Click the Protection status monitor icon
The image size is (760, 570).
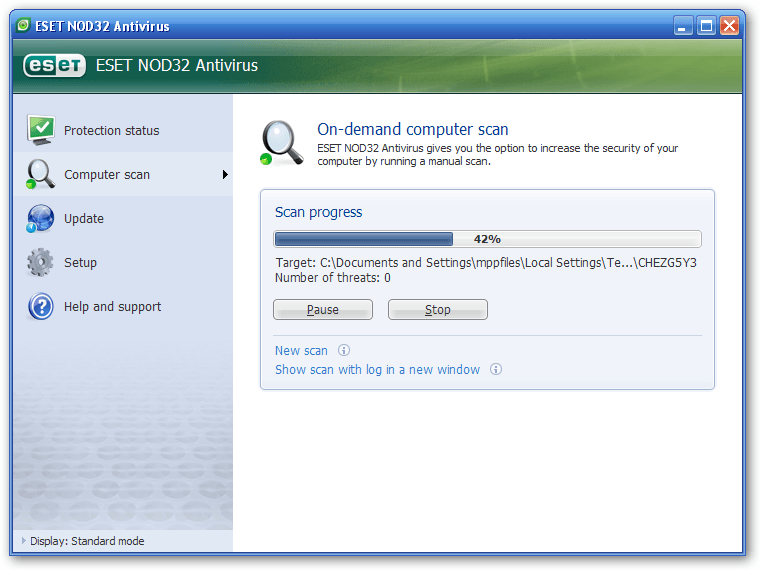pyautogui.click(x=41, y=130)
